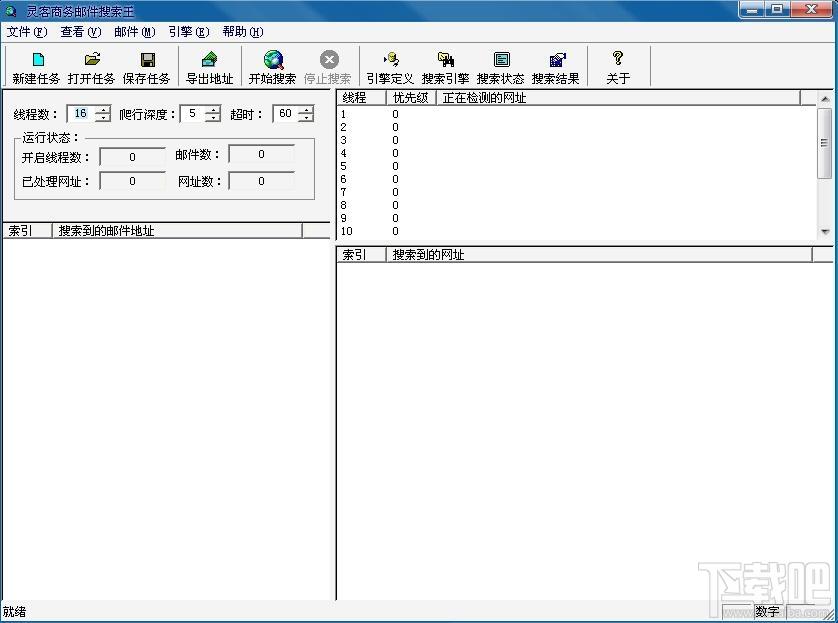Maximize the 灵客商务邮件搜索王 window

[777, 9]
